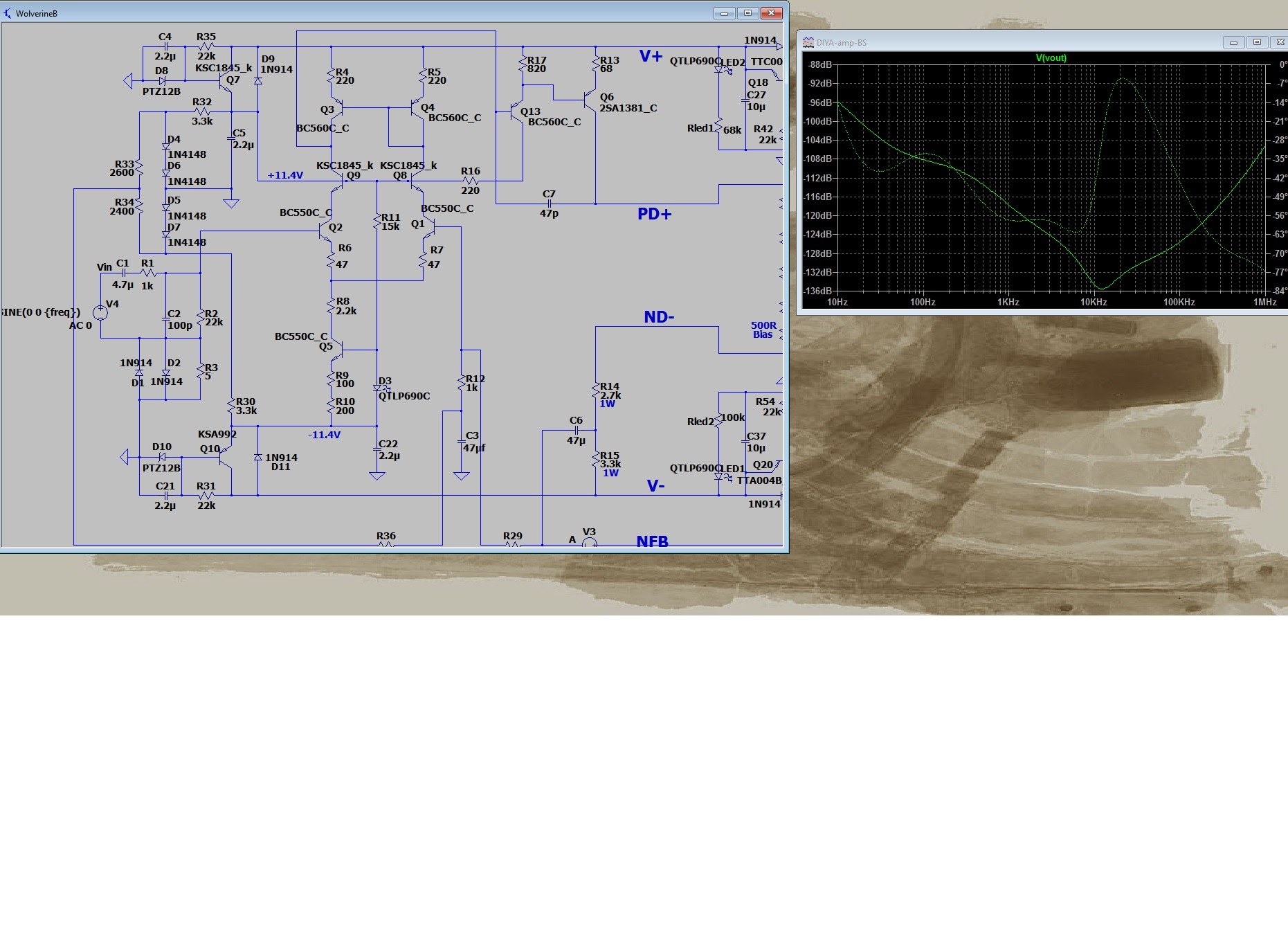Maximize the WolverineB window
This screenshot has width=1288, height=945.
(x=747, y=13)
